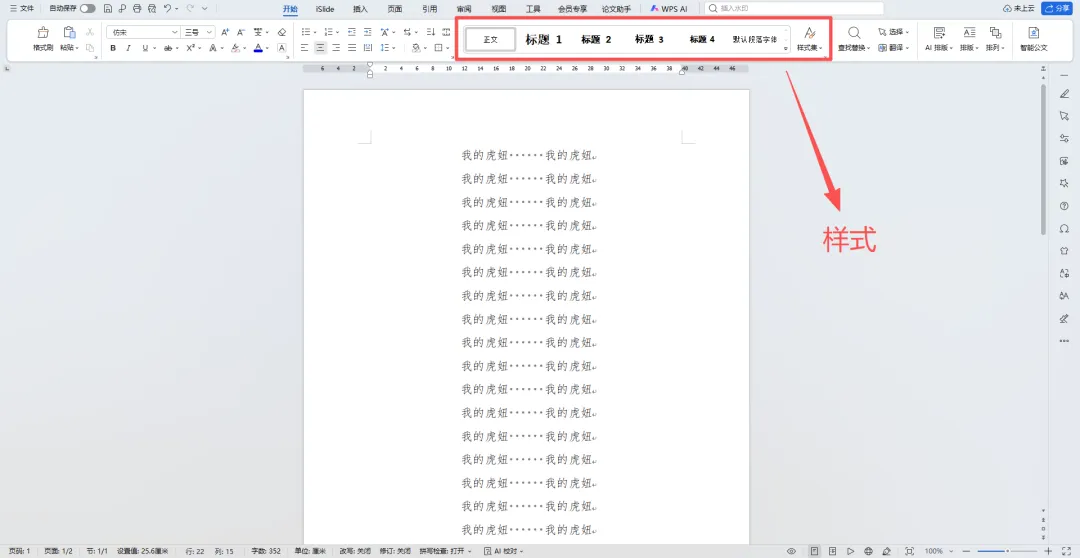Image resolution: width=1080 pixels, height=558 pixels.
Task: Click the eye-protection icon in status bar
Action: tap(791, 551)
